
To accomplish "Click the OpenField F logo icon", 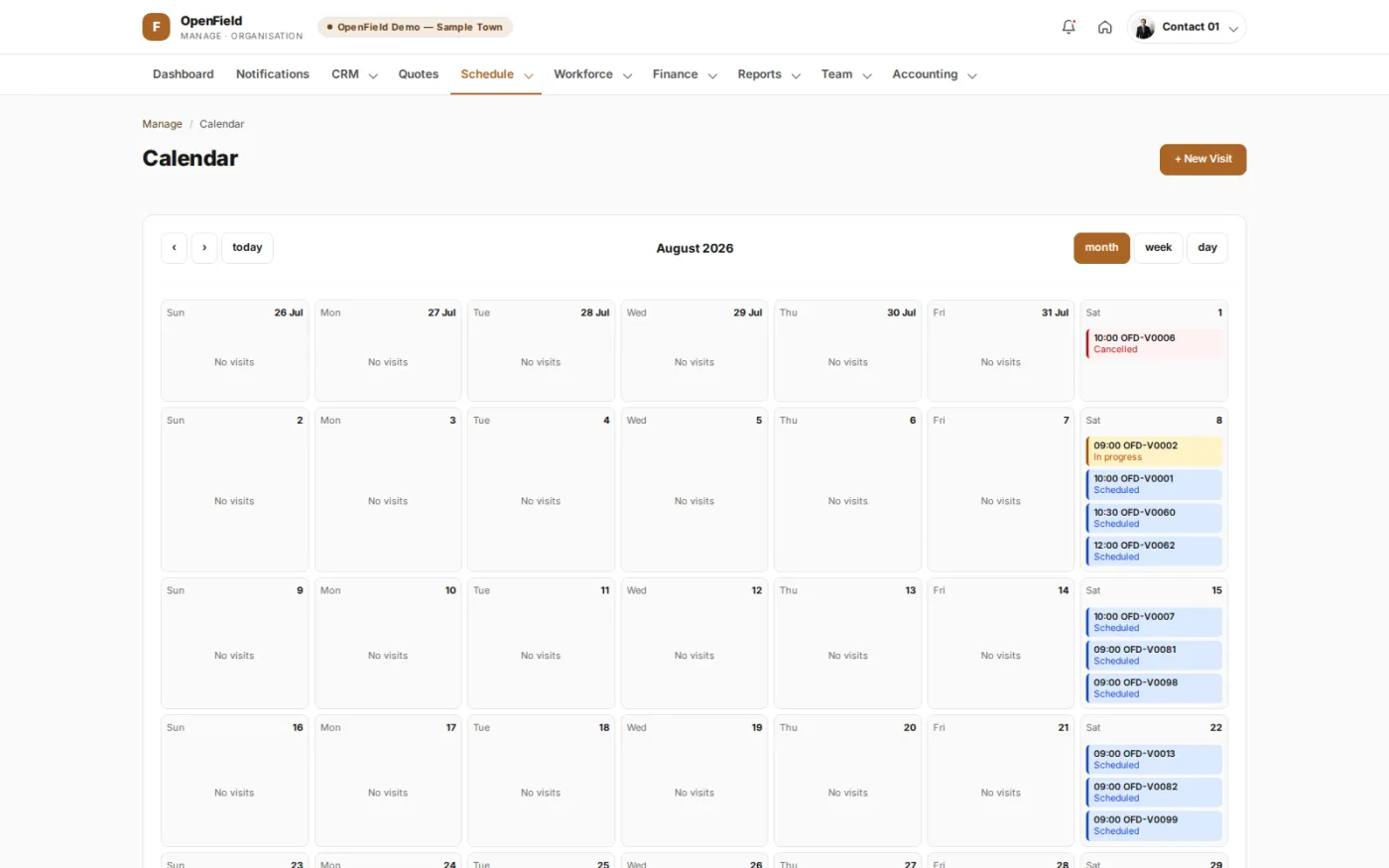I will click(x=156, y=27).
